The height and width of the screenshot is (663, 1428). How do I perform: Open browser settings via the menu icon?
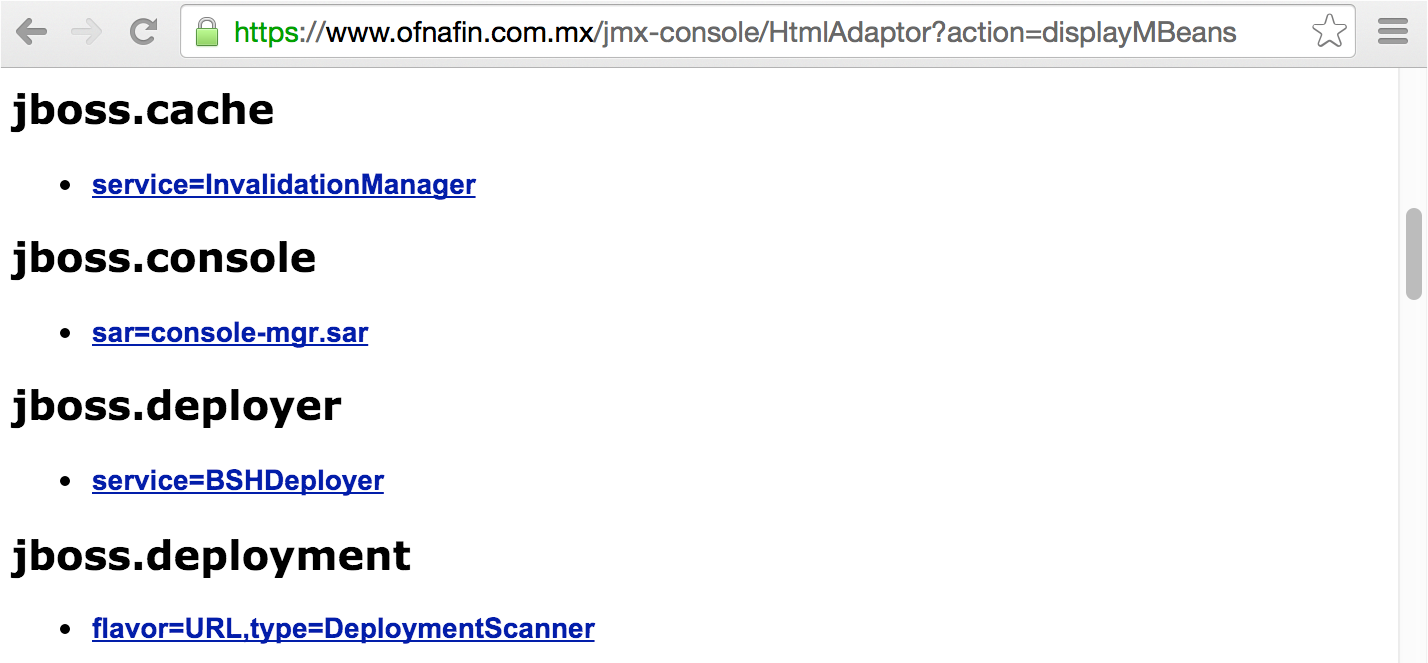tap(1394, 31)
